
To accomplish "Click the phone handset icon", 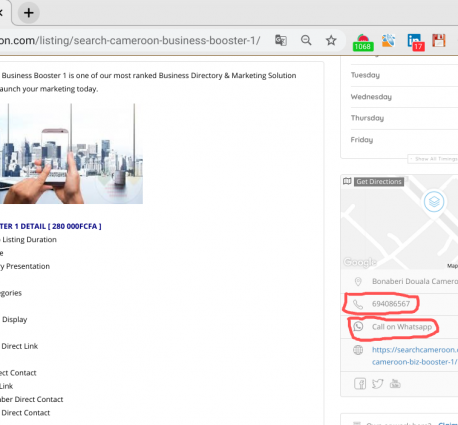I will pyautogui.click(x=358, y=304).
